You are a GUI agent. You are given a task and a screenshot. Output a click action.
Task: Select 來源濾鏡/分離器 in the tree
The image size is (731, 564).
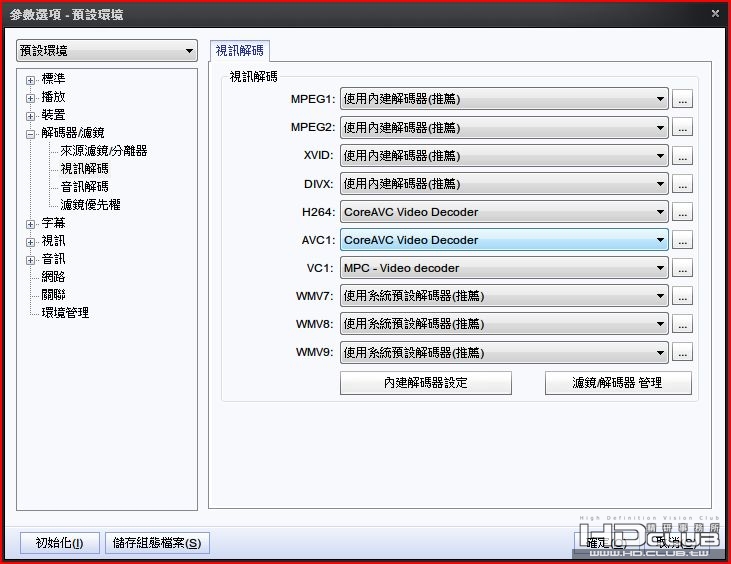click(x=103, y=151)
